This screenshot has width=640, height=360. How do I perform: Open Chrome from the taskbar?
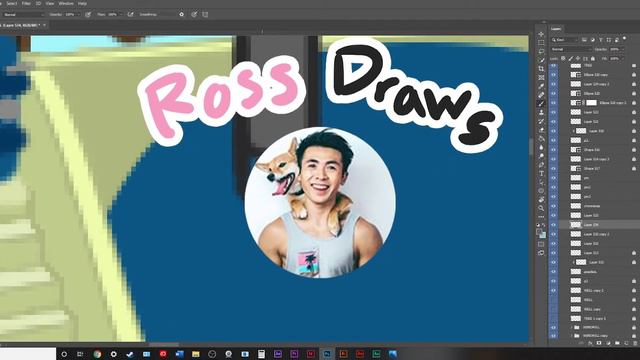(97, 354)
